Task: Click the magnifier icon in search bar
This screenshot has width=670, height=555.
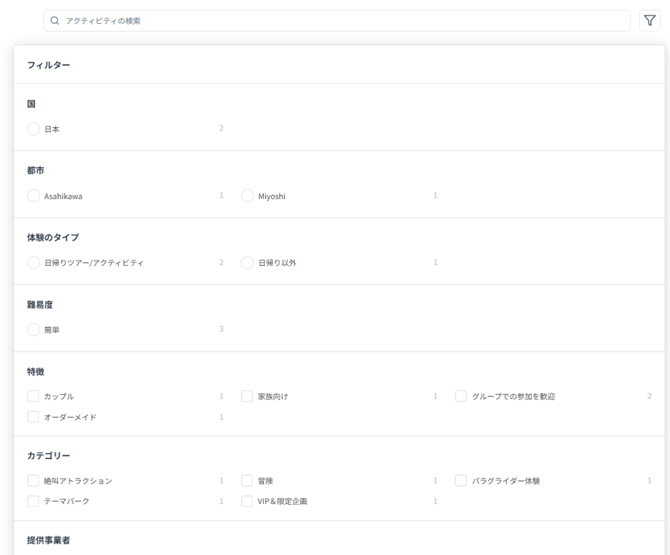Action: pos(55,21)
